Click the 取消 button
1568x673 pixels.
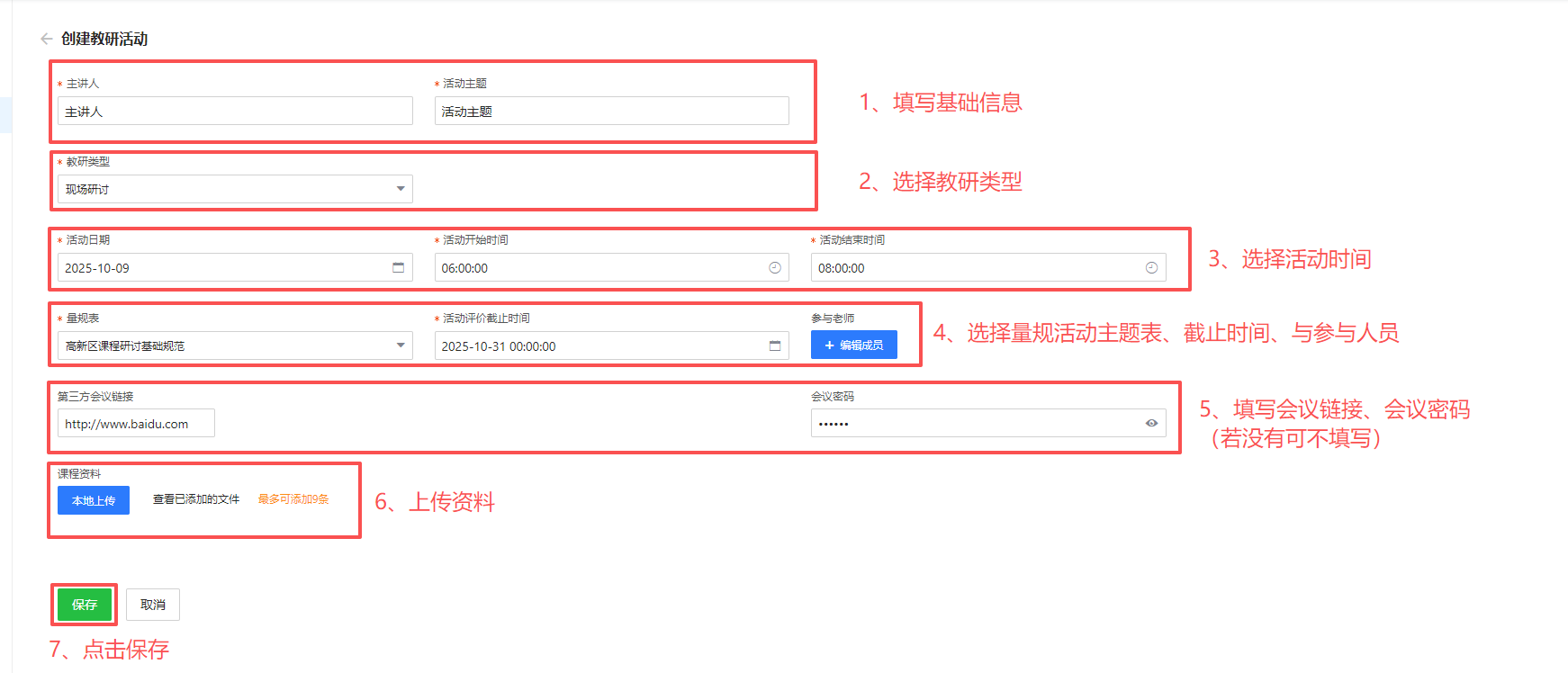[153, 605]
